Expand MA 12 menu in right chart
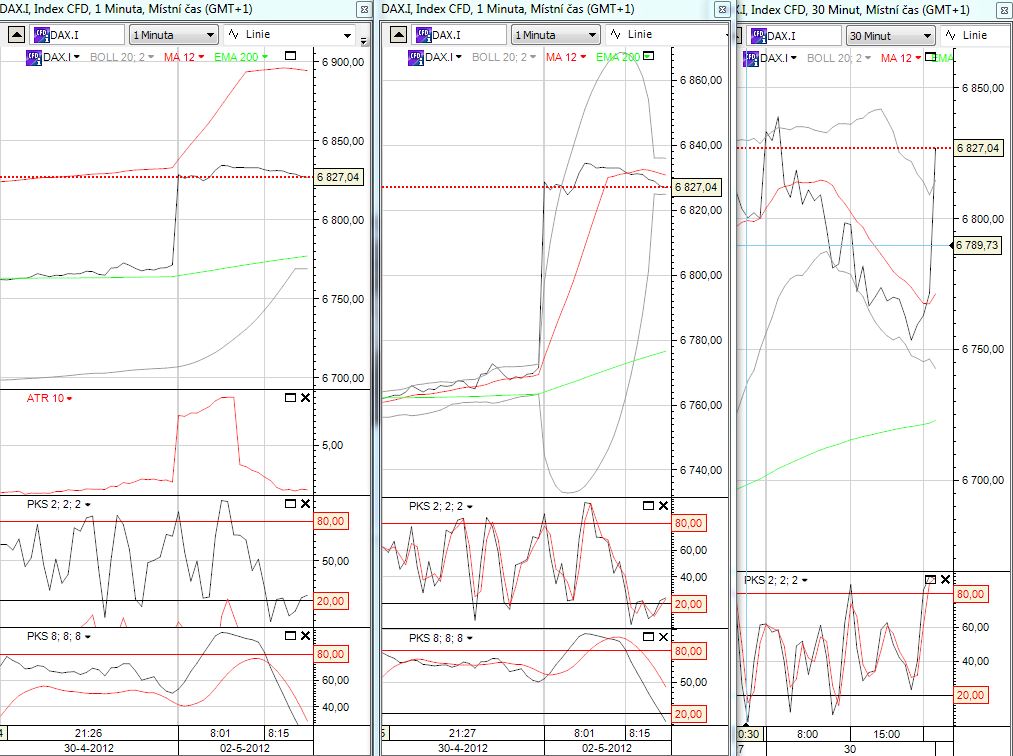 click(x=918, y=58)
